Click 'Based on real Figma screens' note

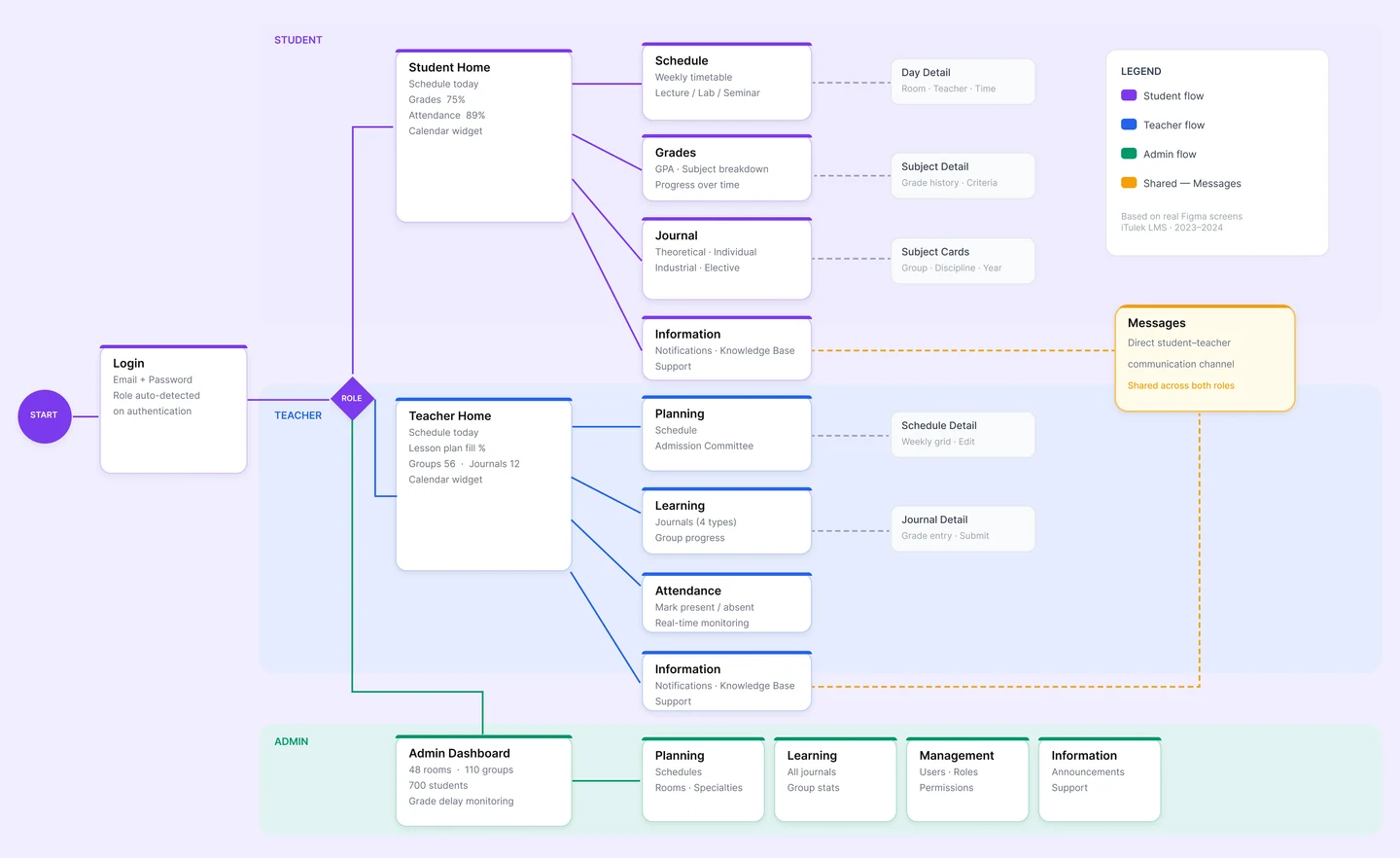[x=1181, y=217]
